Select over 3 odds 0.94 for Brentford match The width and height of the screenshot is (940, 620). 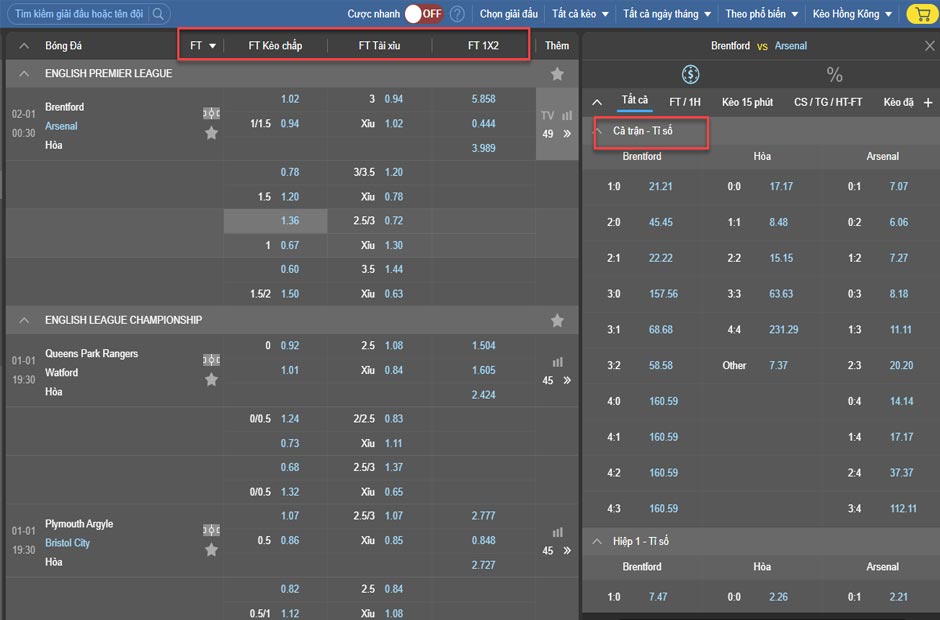[393, 99]
